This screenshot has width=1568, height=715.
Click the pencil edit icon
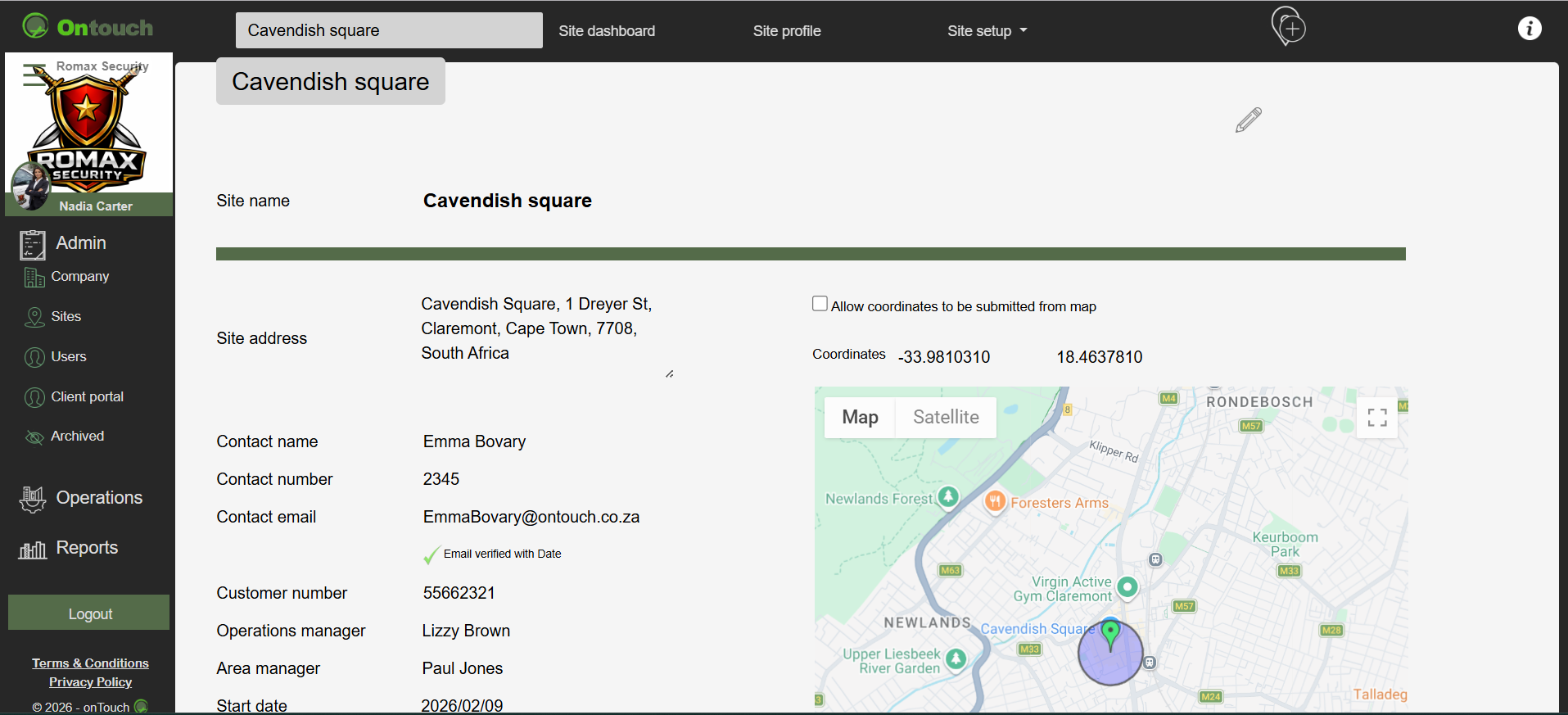click(1248, 120)
